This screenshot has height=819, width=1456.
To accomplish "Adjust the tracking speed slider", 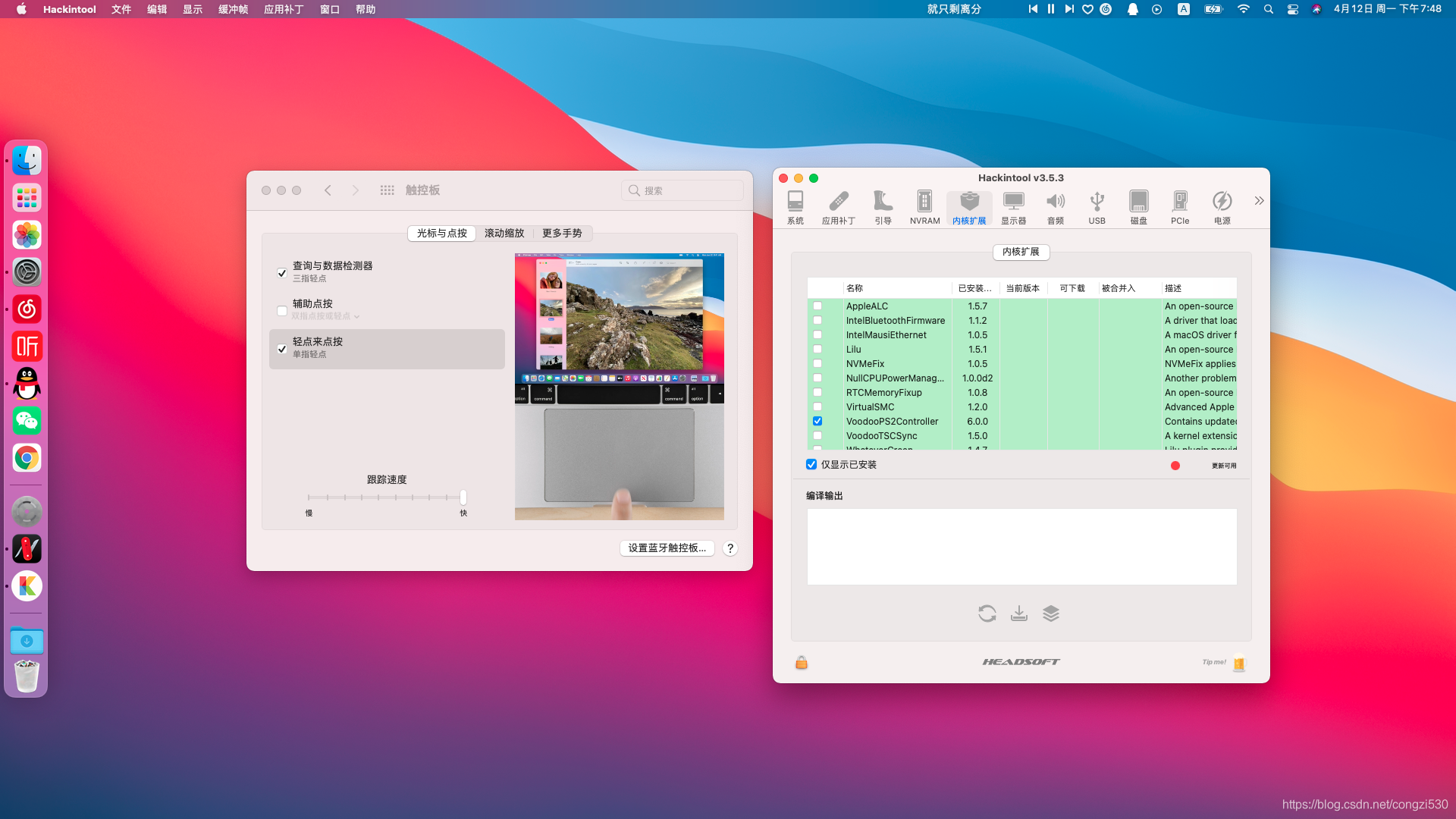I will (463, 497).
